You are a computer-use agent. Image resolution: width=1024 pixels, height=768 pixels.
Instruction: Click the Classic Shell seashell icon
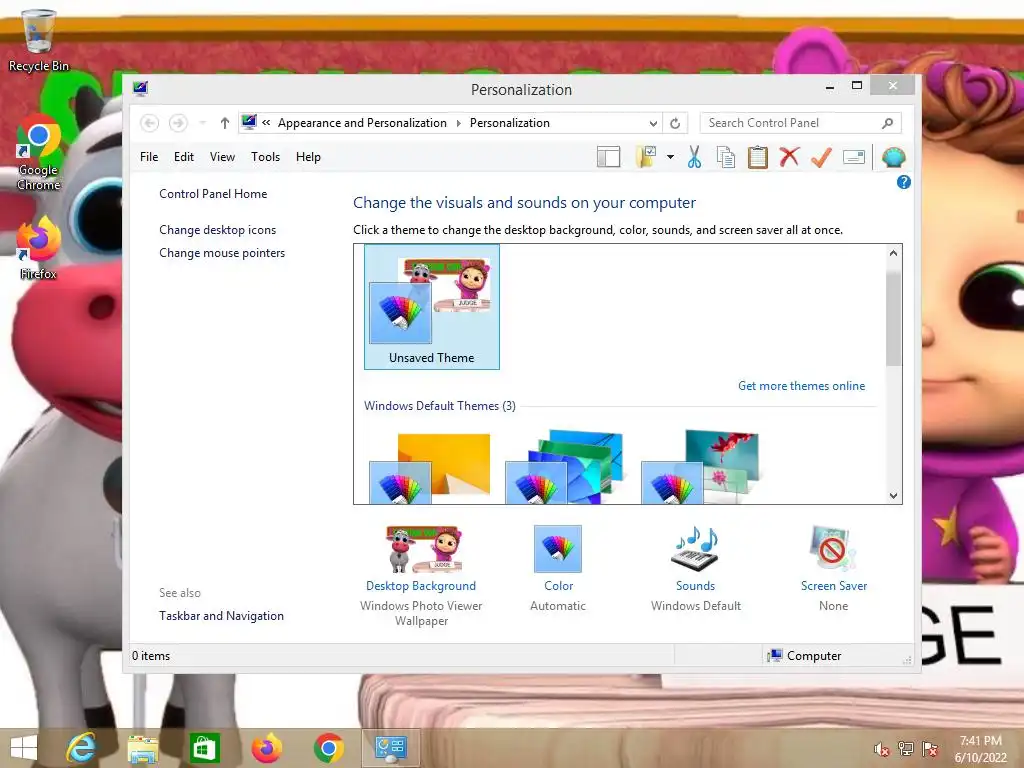click(x=893, y=157)
